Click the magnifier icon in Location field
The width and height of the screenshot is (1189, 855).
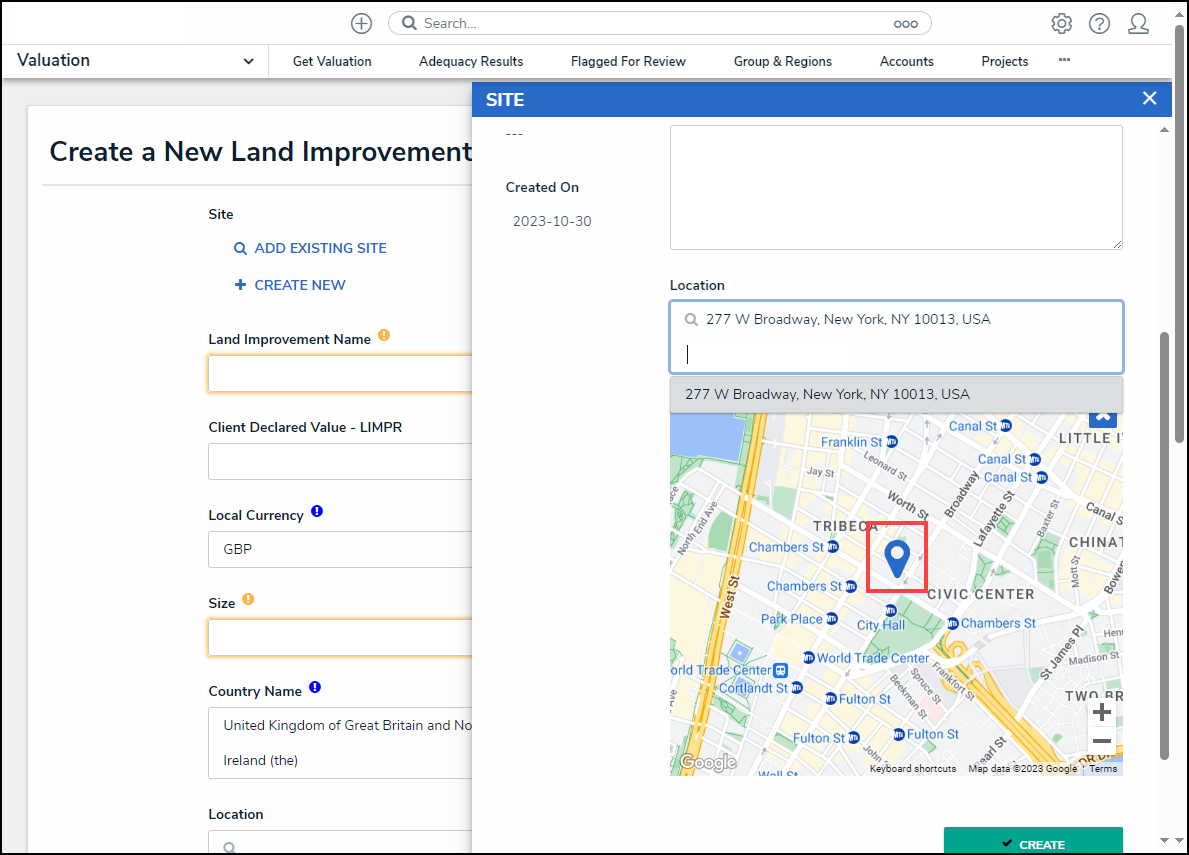tap(691, 320)
